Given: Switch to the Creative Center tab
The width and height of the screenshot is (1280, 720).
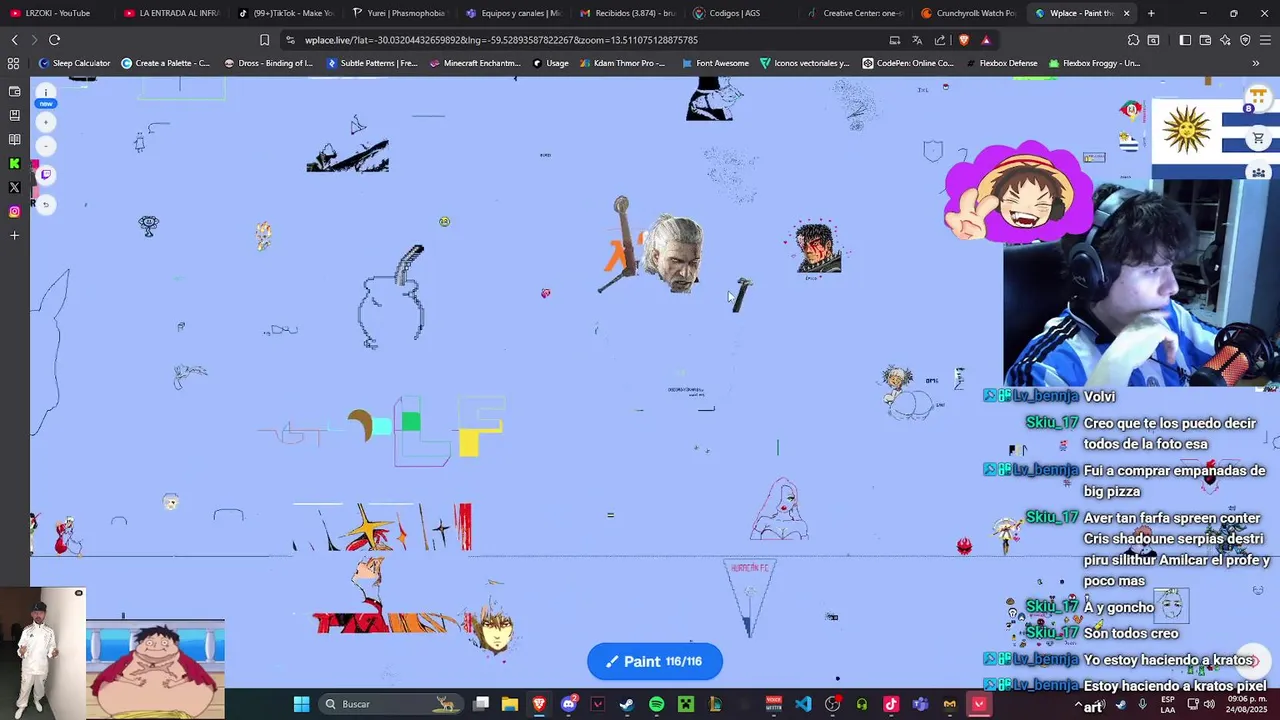Looking at the screenshot, I should (x=856, y=13).
